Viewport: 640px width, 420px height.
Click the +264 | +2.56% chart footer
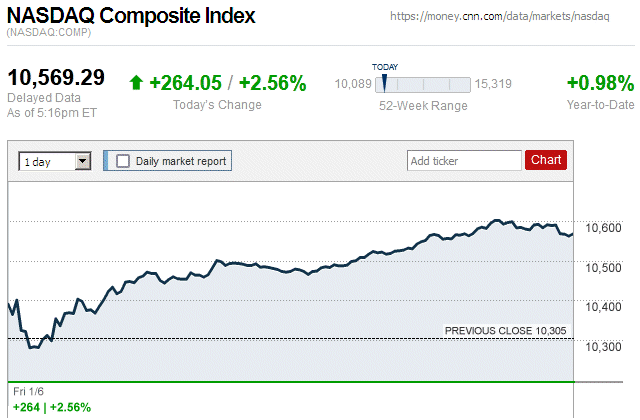[x=52, y=407]
